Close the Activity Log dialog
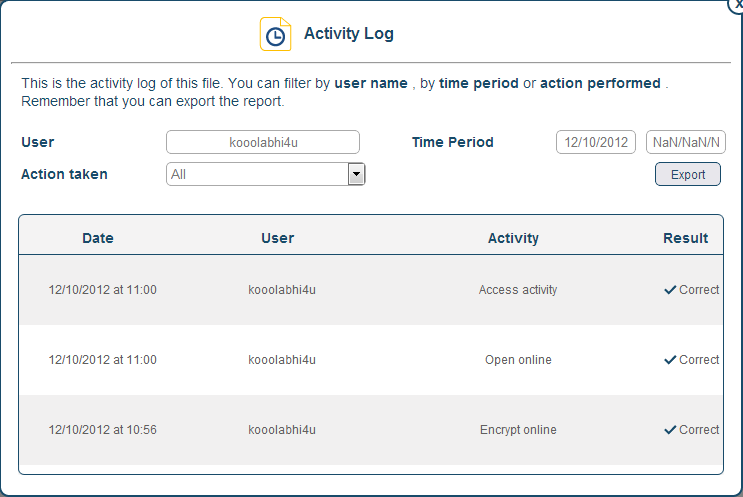The image size is (743, 497). 737,4
